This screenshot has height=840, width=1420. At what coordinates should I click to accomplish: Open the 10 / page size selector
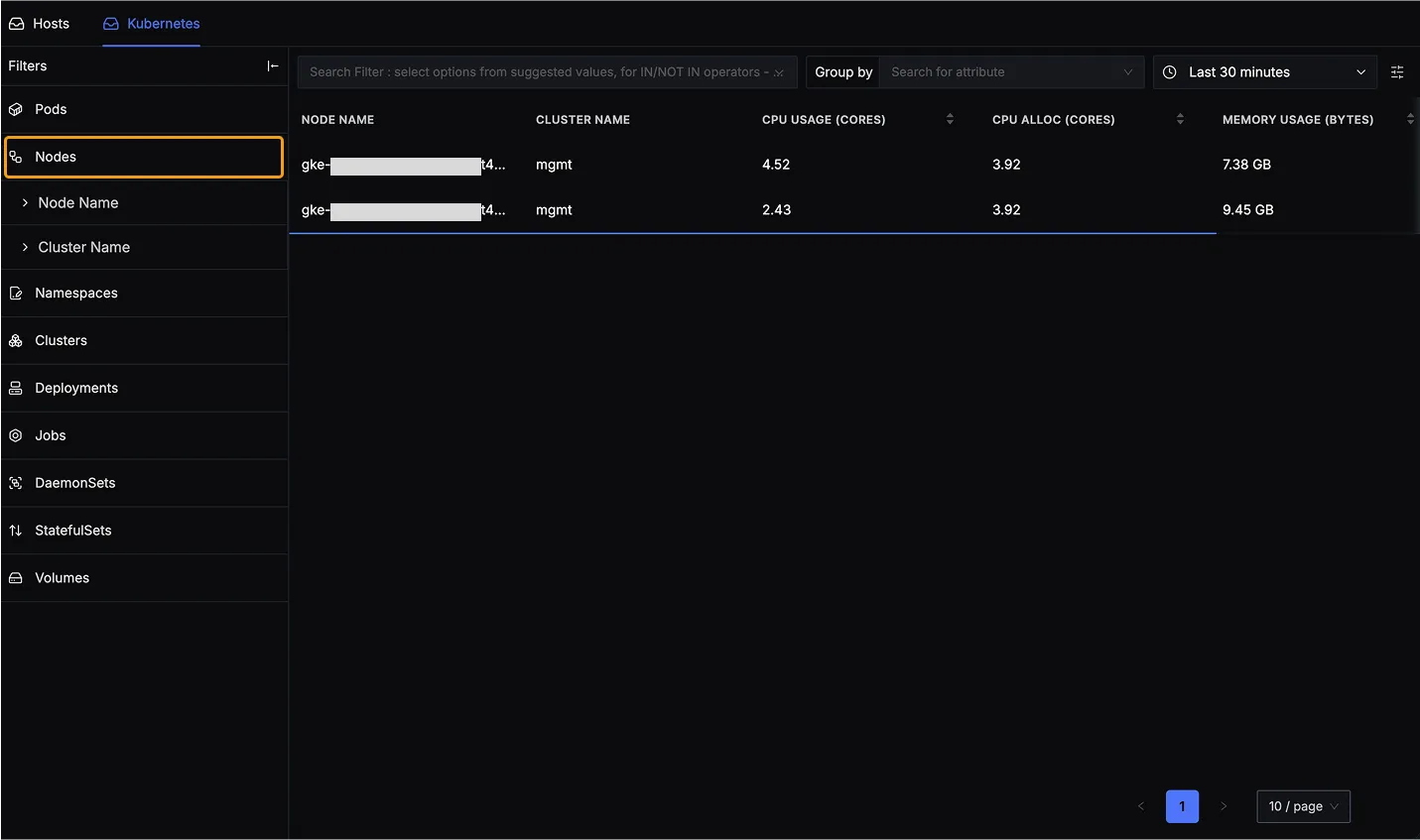pos(1303,806)
